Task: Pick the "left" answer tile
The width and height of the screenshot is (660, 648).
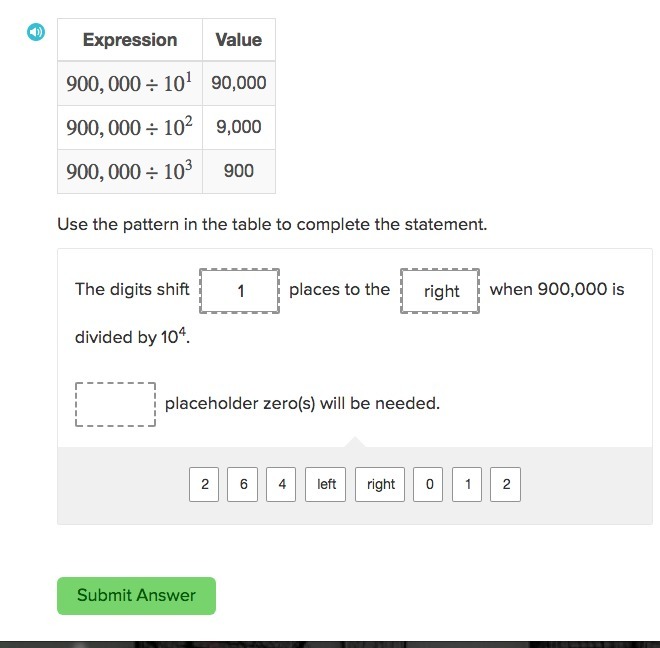Action: tap(327, 485)
